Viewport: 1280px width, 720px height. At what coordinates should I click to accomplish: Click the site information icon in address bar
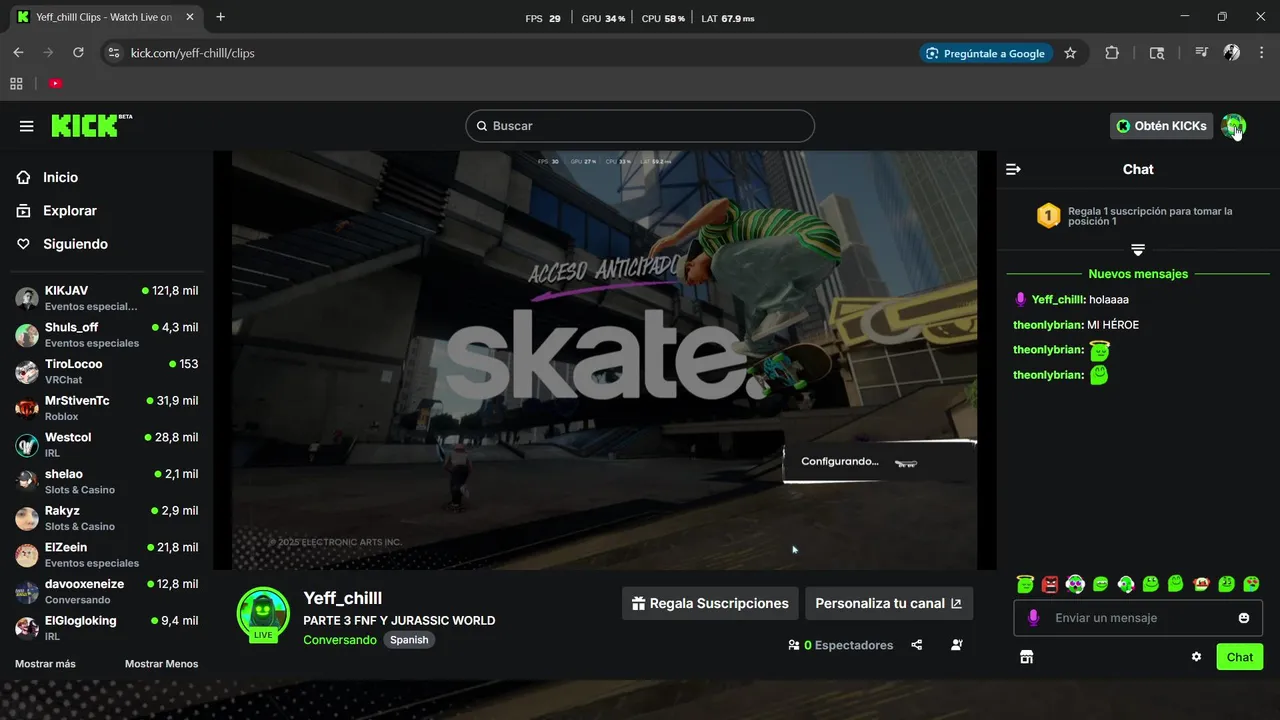(x=113, y=53)
